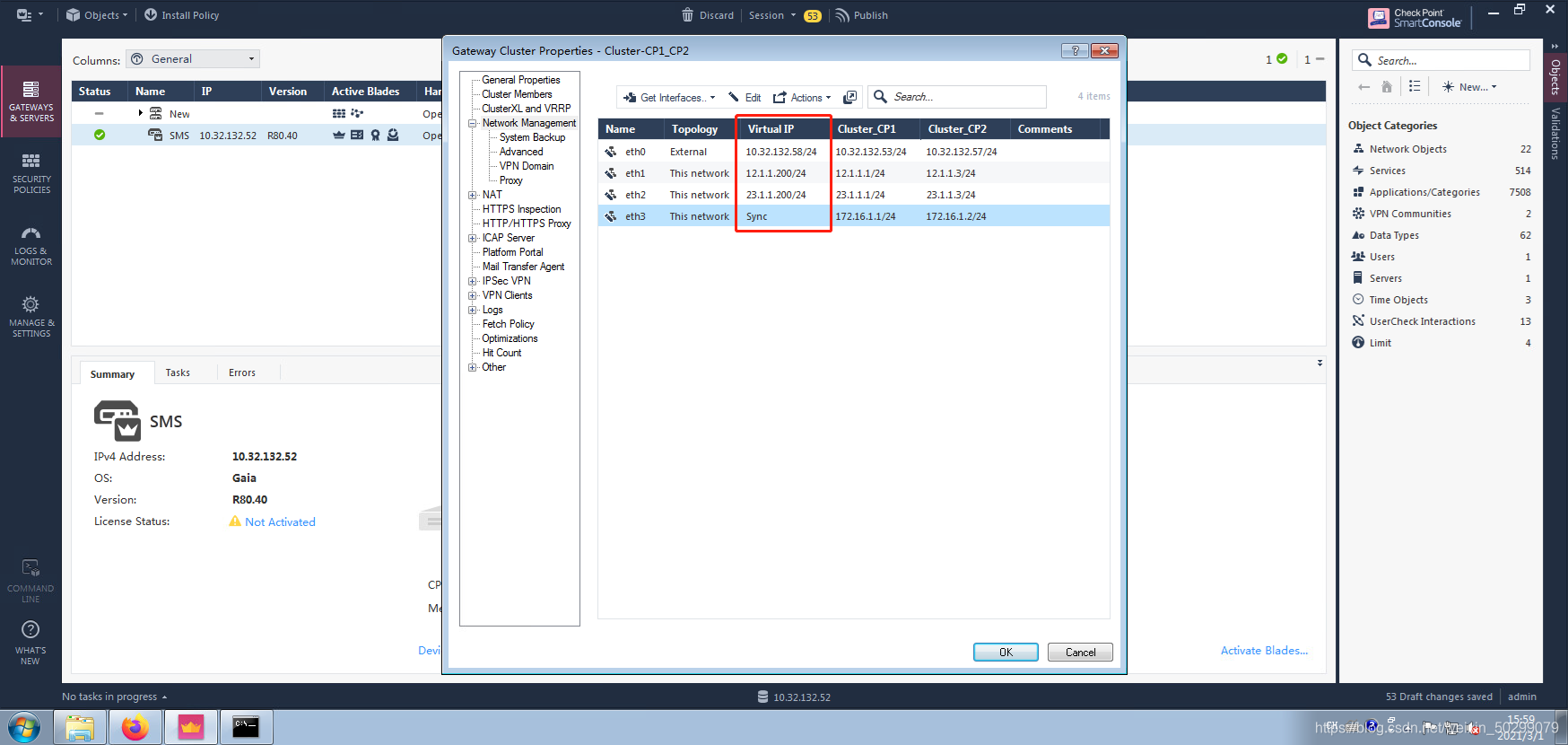
Task: Click back arrow in Objects panel
Action: click(x=1363, y=87)
